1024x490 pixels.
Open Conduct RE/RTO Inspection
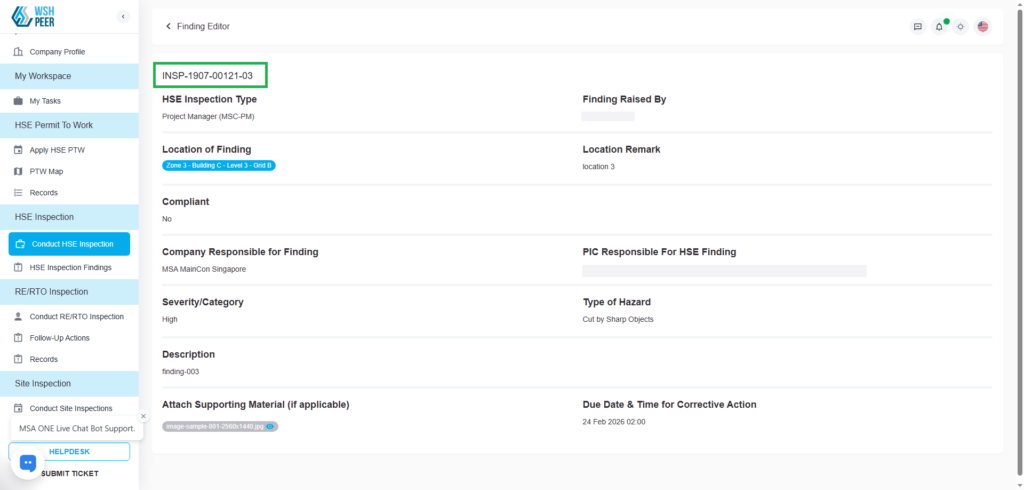[x=76, y=316]
